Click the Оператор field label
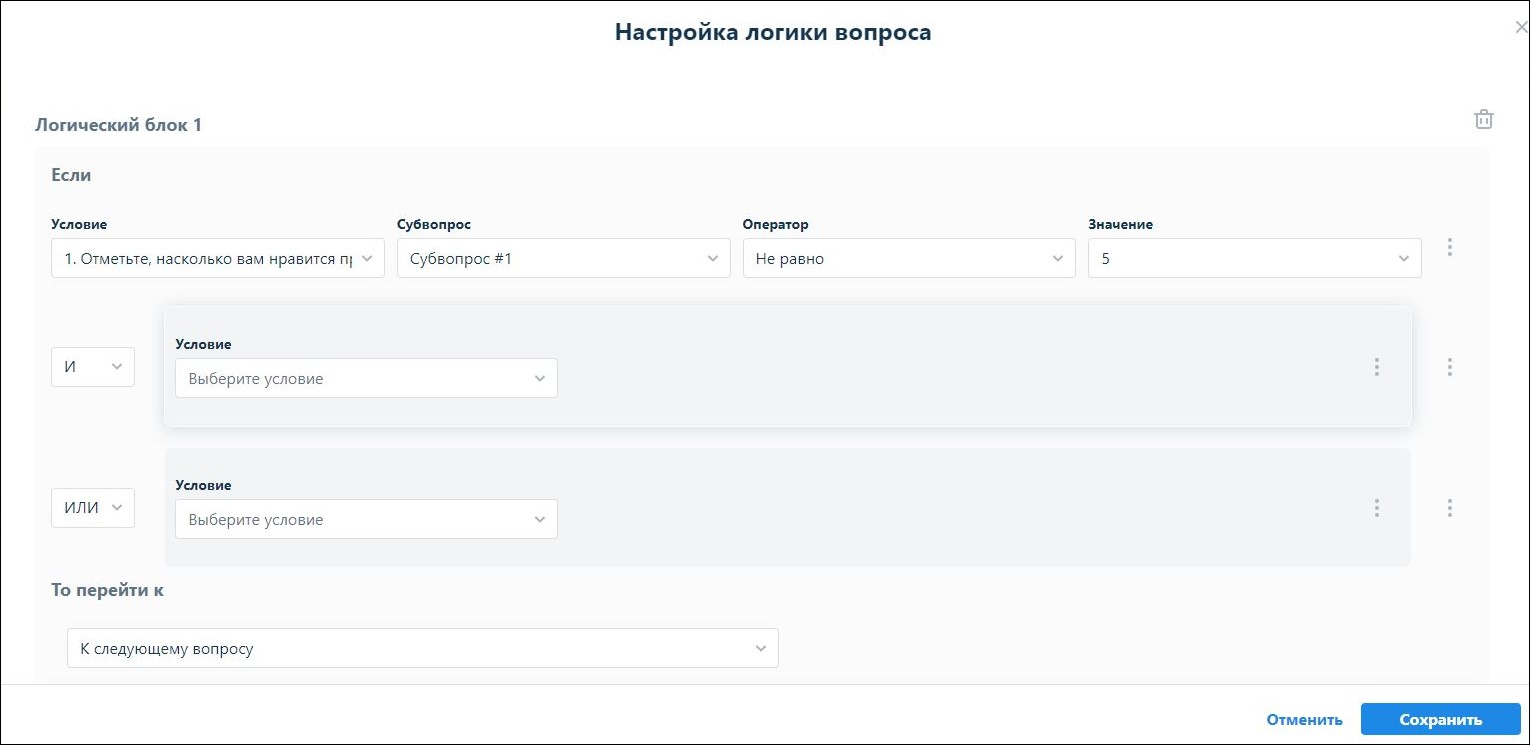The image size is (1530, 745). tap(775, 224)
